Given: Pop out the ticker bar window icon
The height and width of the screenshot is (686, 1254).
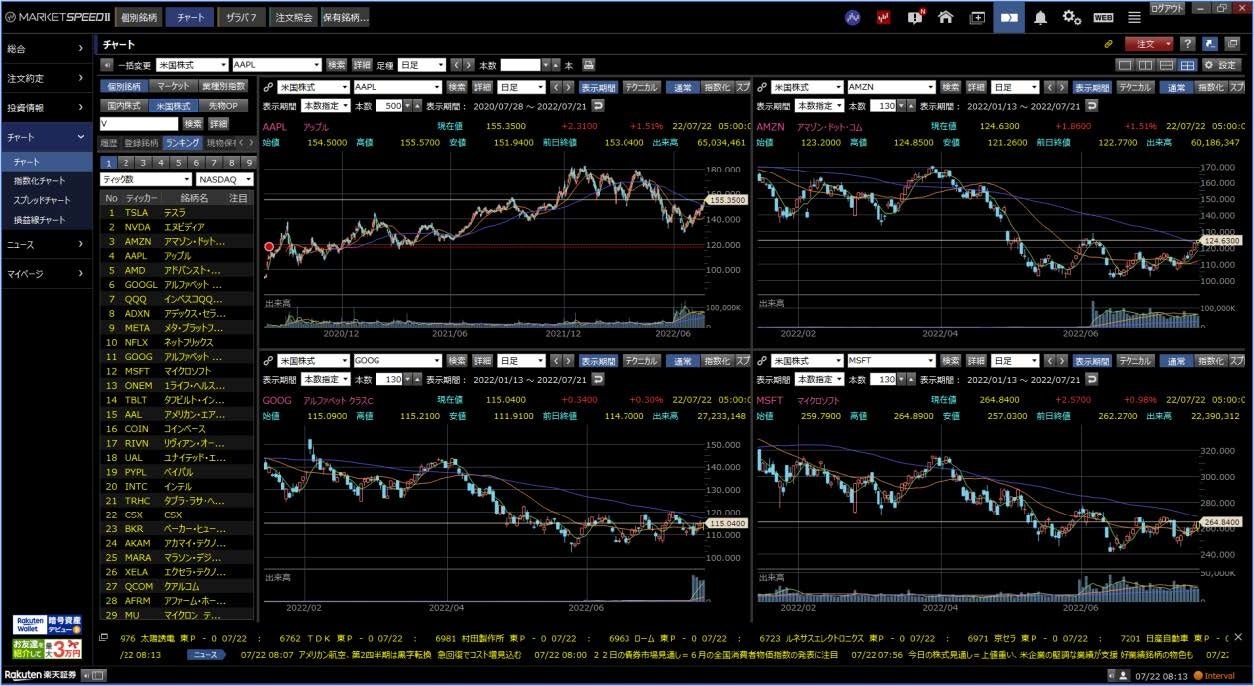Looking at the screenshot, I should 104,637.
